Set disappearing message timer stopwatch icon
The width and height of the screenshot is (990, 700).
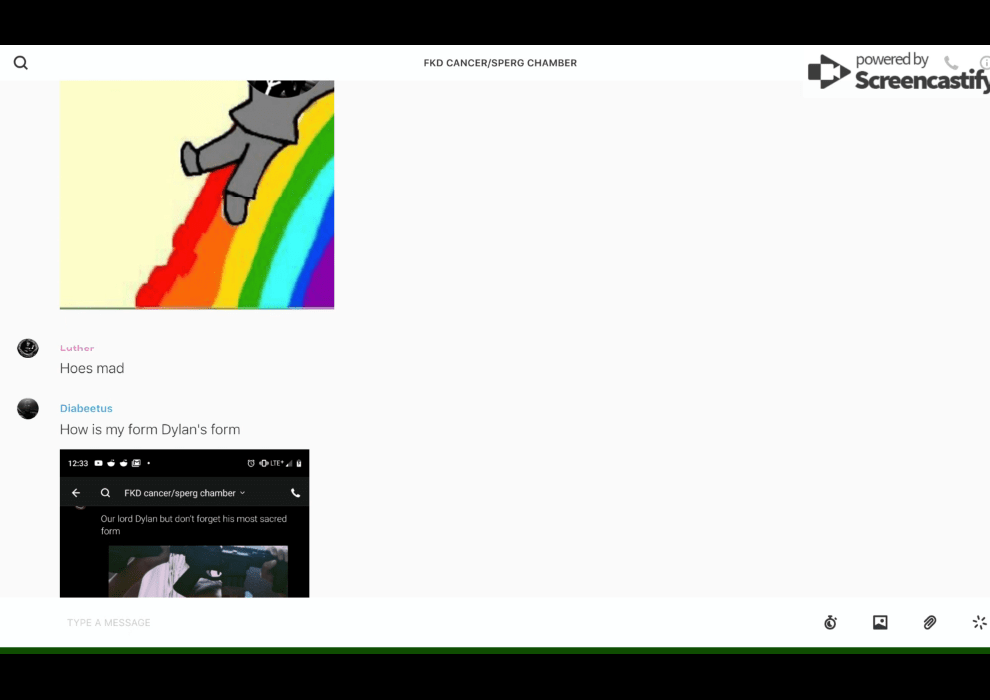830,623
